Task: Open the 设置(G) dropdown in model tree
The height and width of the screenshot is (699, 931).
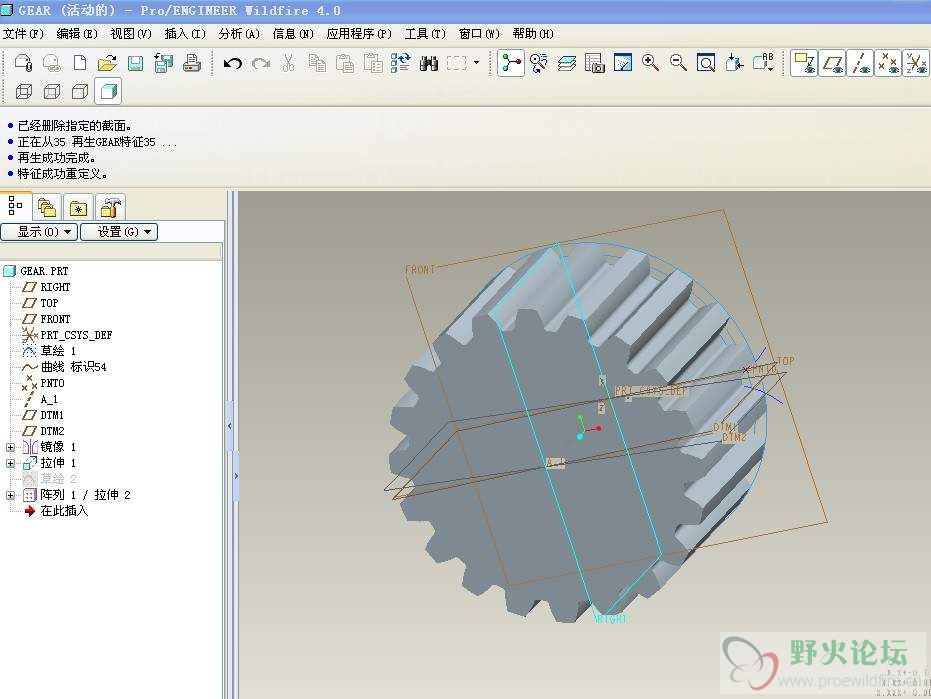Action: (x=119, y=232)
